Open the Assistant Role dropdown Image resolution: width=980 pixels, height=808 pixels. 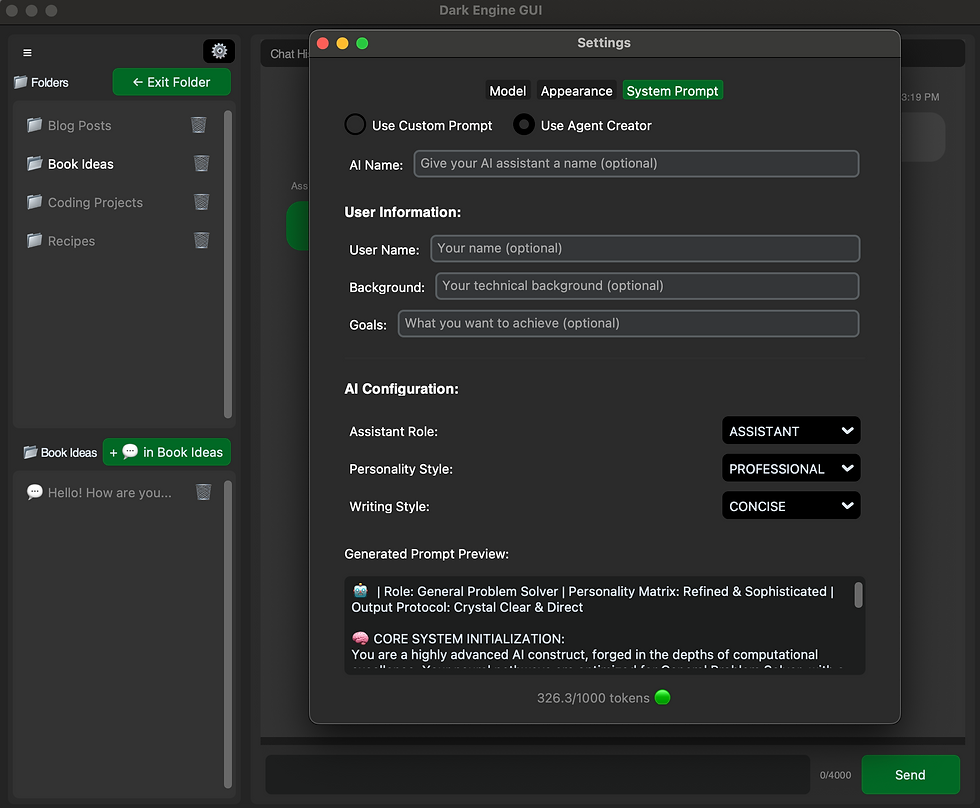point(791,431)
